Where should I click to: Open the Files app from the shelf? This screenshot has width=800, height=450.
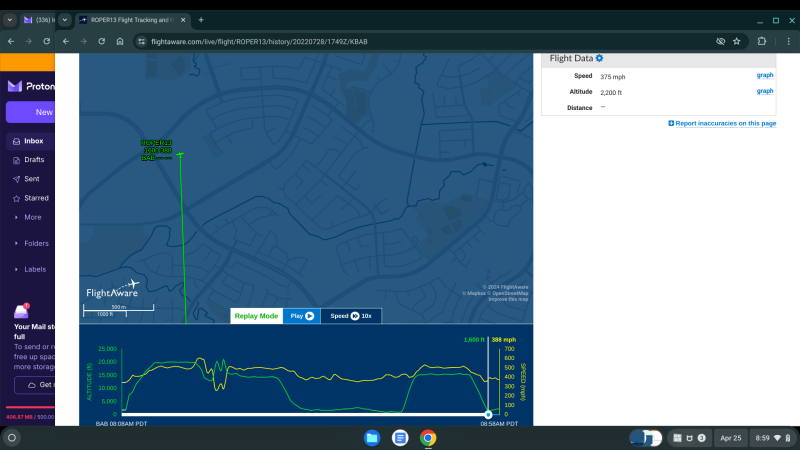pyautogui.click(x=372, y=438)
